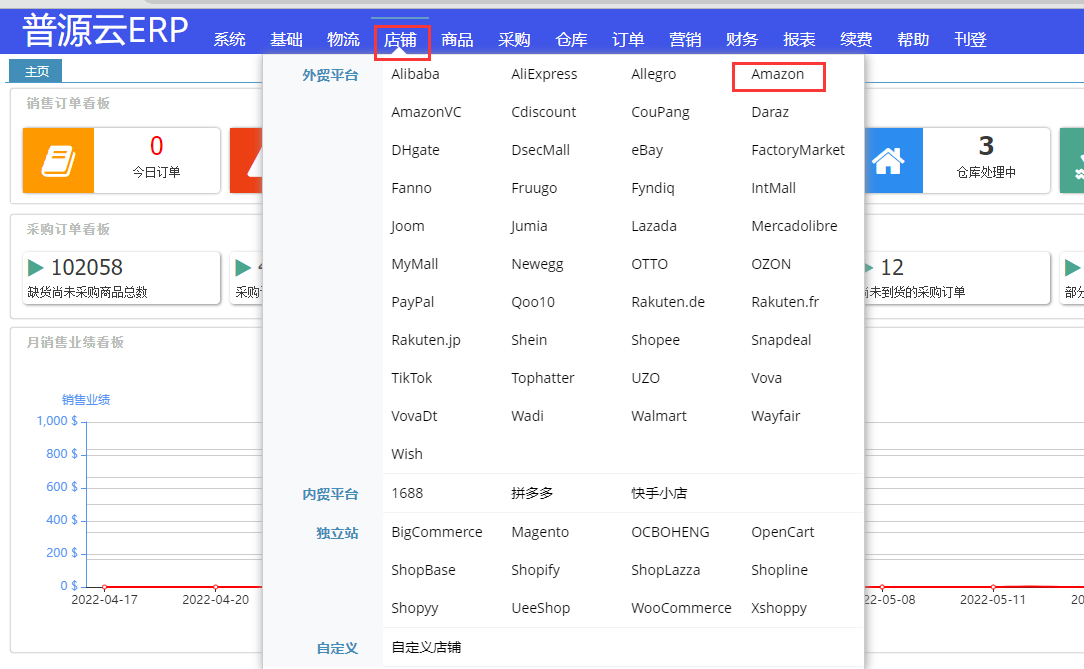Select the 拼多多 platform
1084x669 pixels.
[x=532, y=493]
